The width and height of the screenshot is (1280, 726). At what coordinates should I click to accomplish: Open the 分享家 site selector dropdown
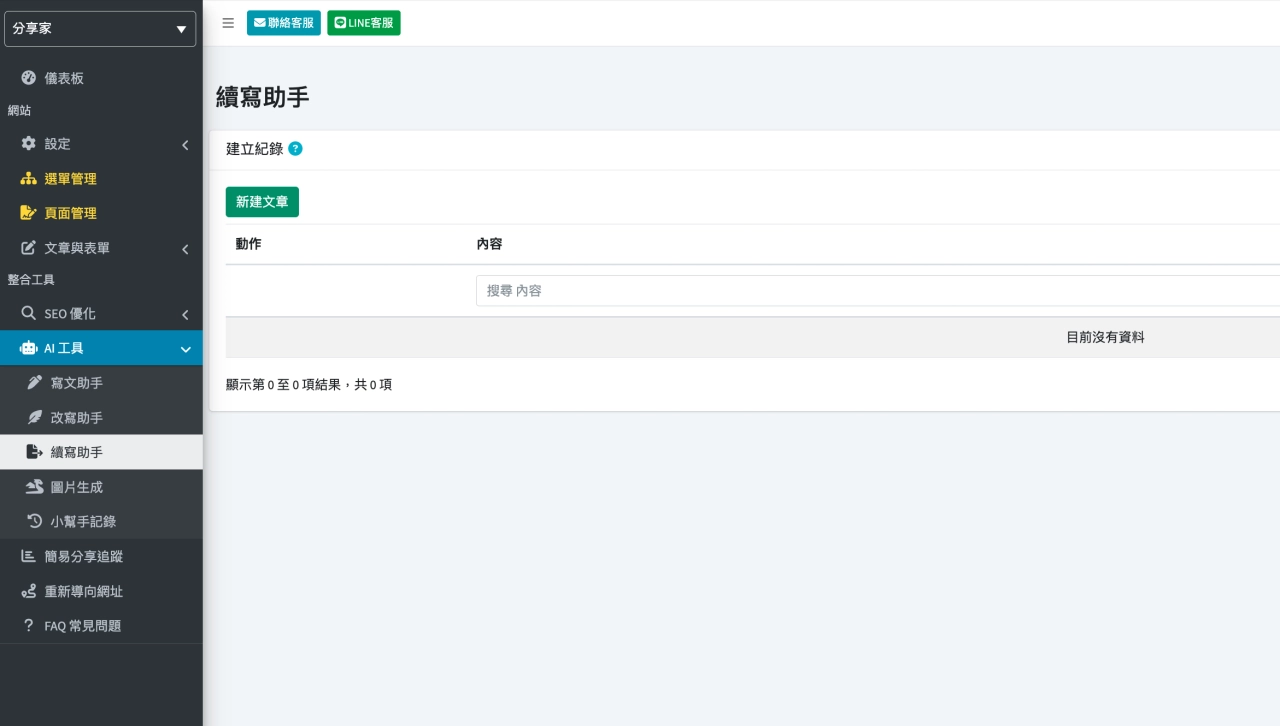[x=100, y=29]
